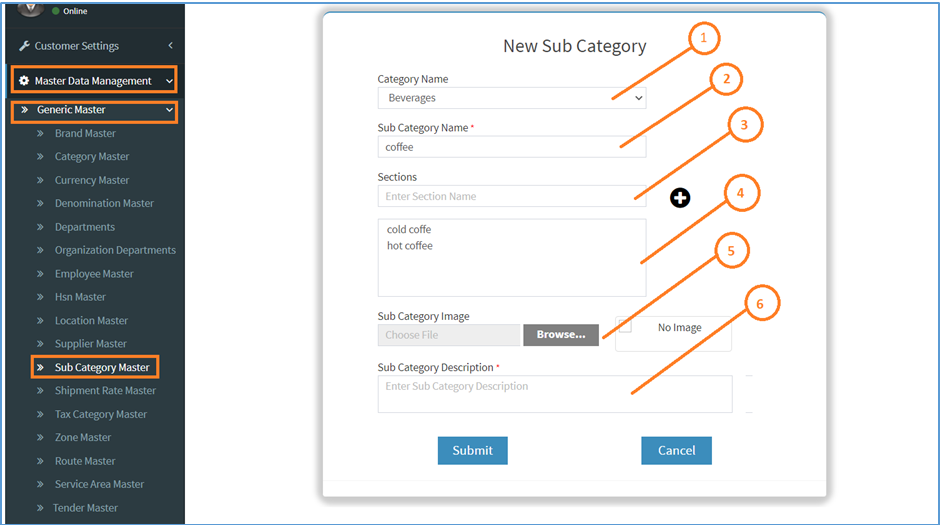Click Browse to choose an image file
941x525 pixels.
click(x=561, y=335)
